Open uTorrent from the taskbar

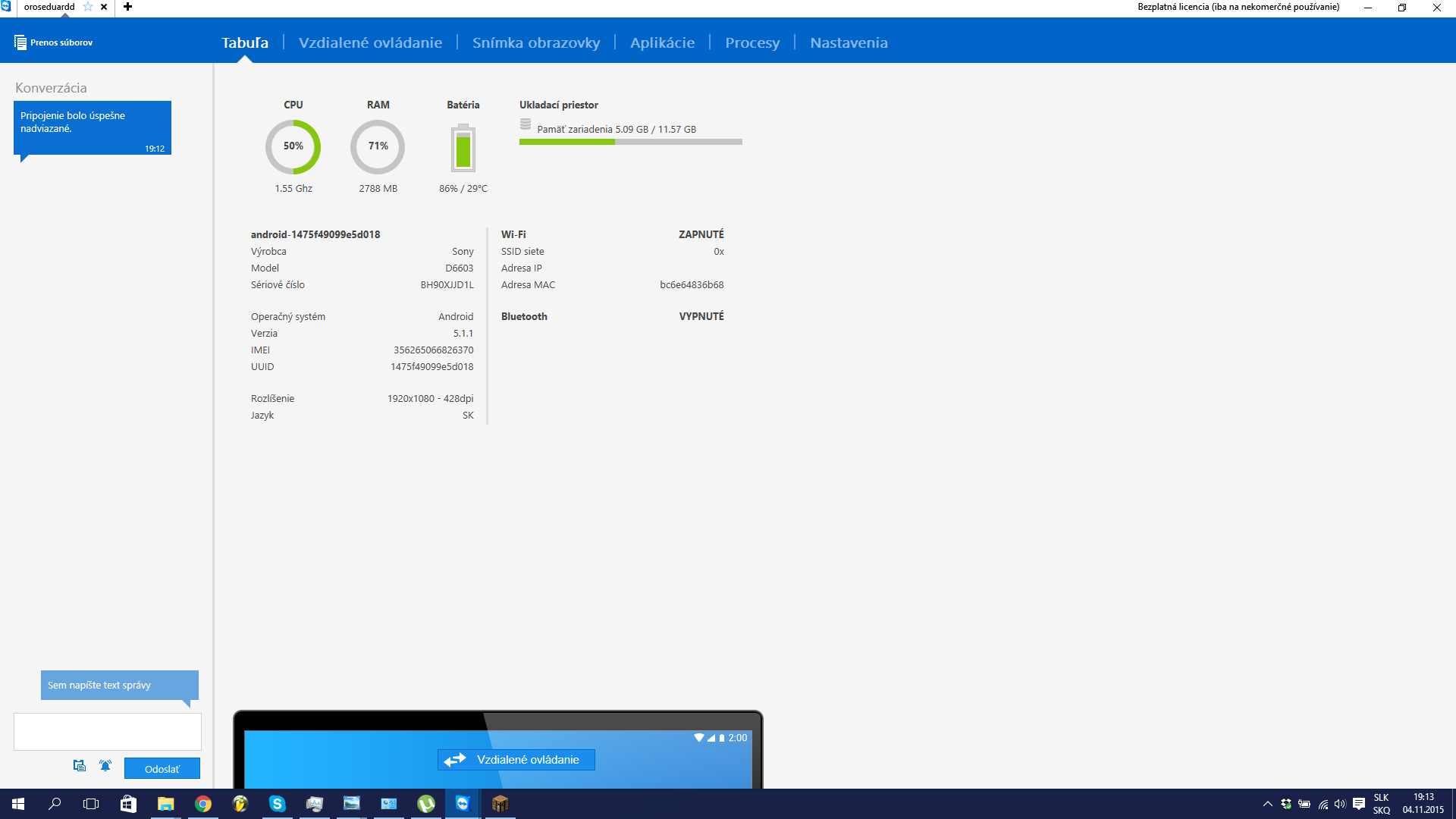coord(426,804)
